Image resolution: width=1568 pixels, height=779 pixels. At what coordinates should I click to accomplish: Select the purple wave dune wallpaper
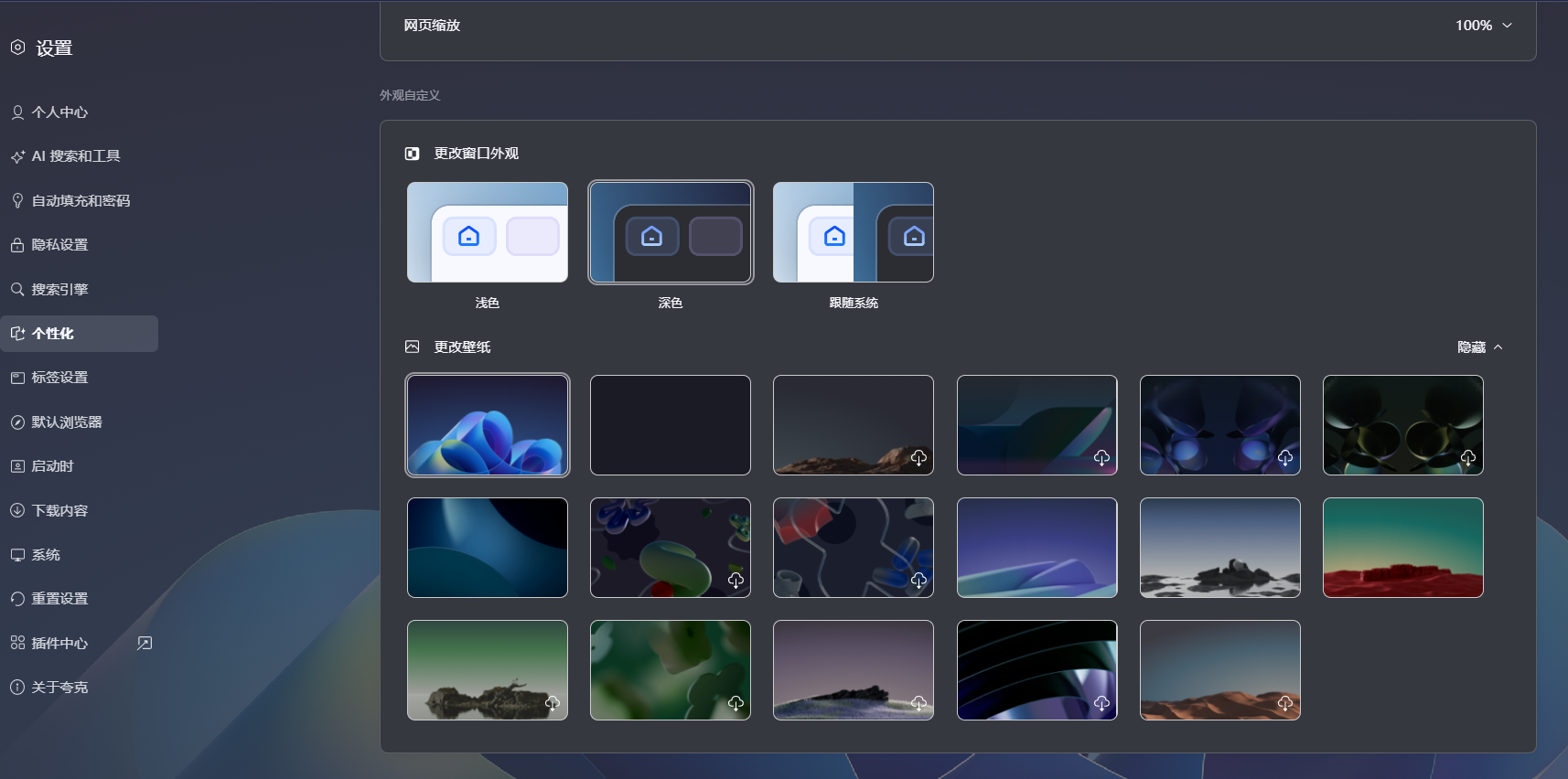1037,548
